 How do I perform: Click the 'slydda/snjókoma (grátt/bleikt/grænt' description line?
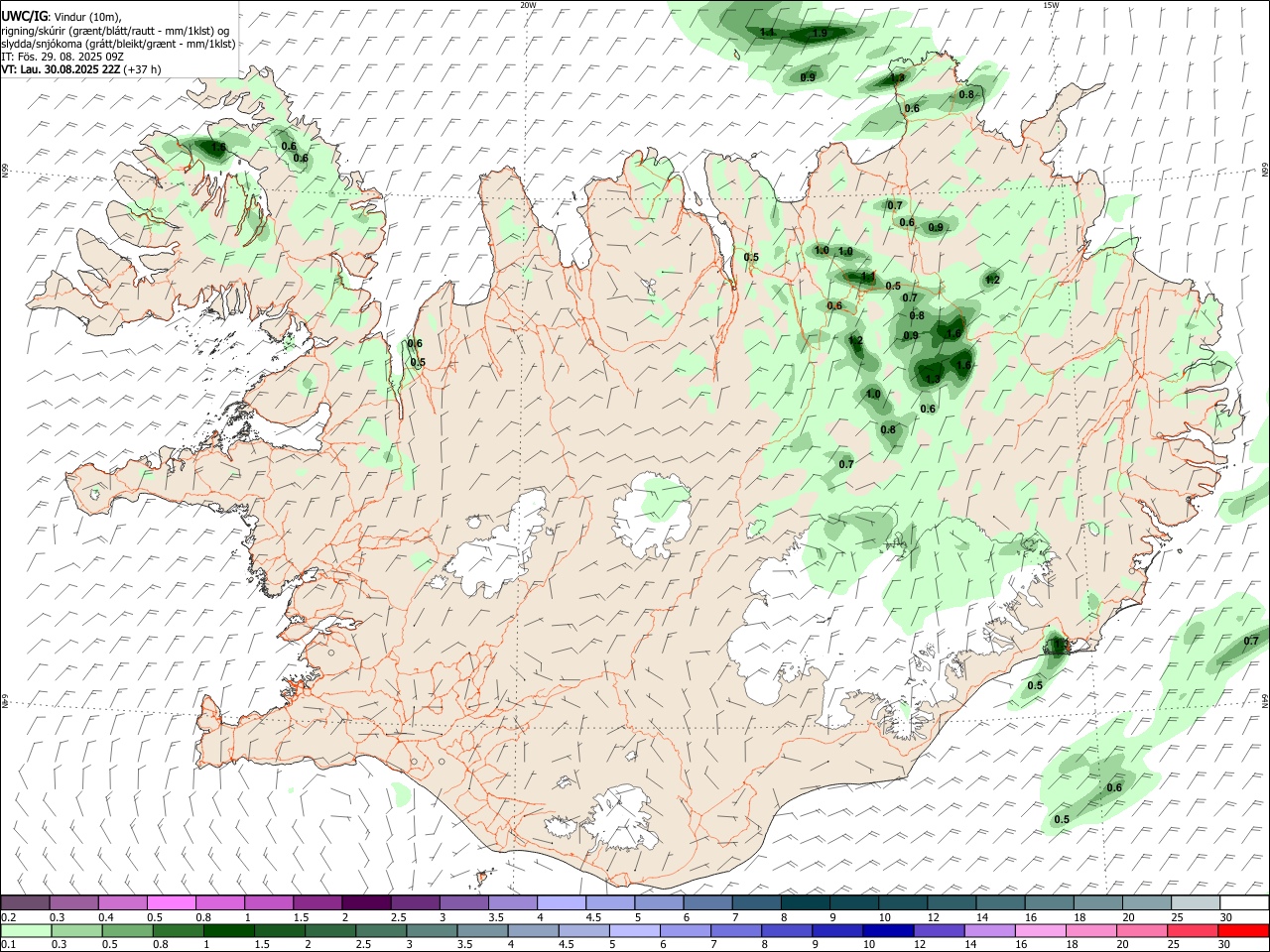point(118,44)
